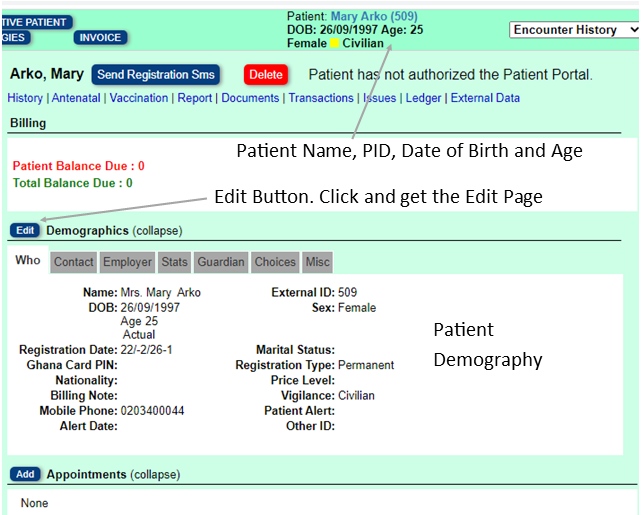
Task: Open the Invoice button in top bar
Action: 100,38
